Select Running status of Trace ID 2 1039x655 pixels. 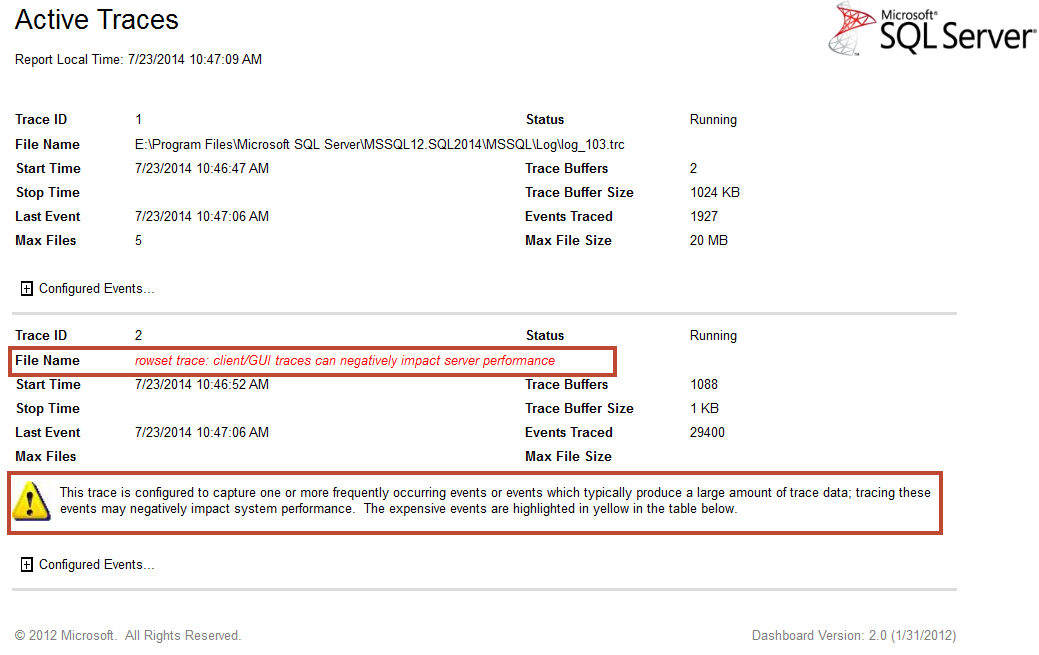[x=713, y=336]
